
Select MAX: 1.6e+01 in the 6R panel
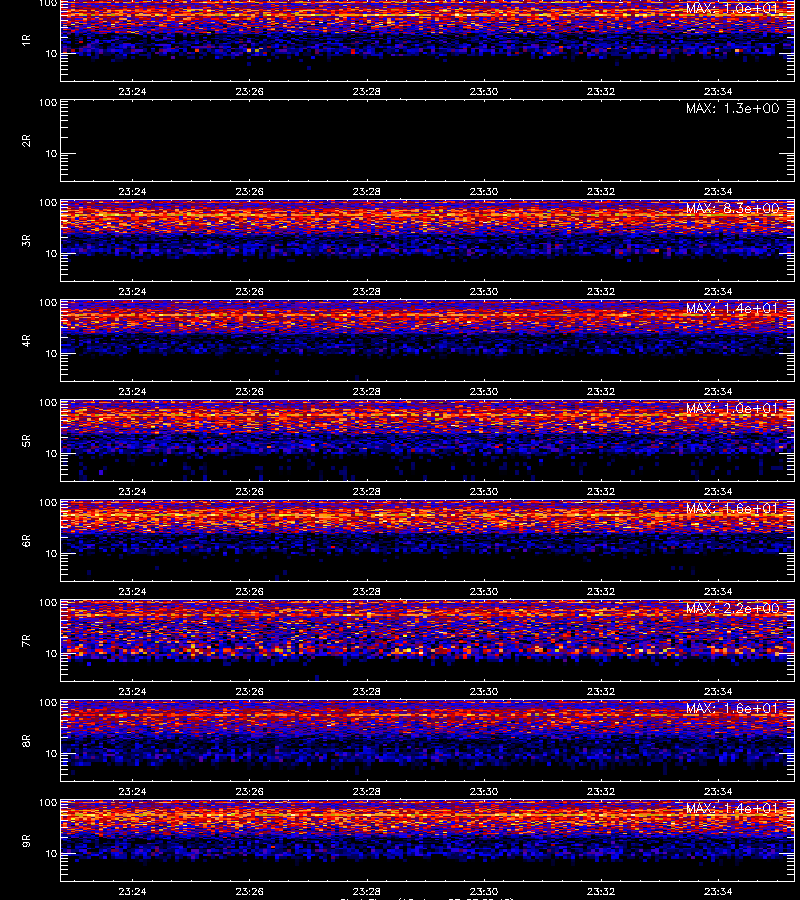(x=732, y=508)
